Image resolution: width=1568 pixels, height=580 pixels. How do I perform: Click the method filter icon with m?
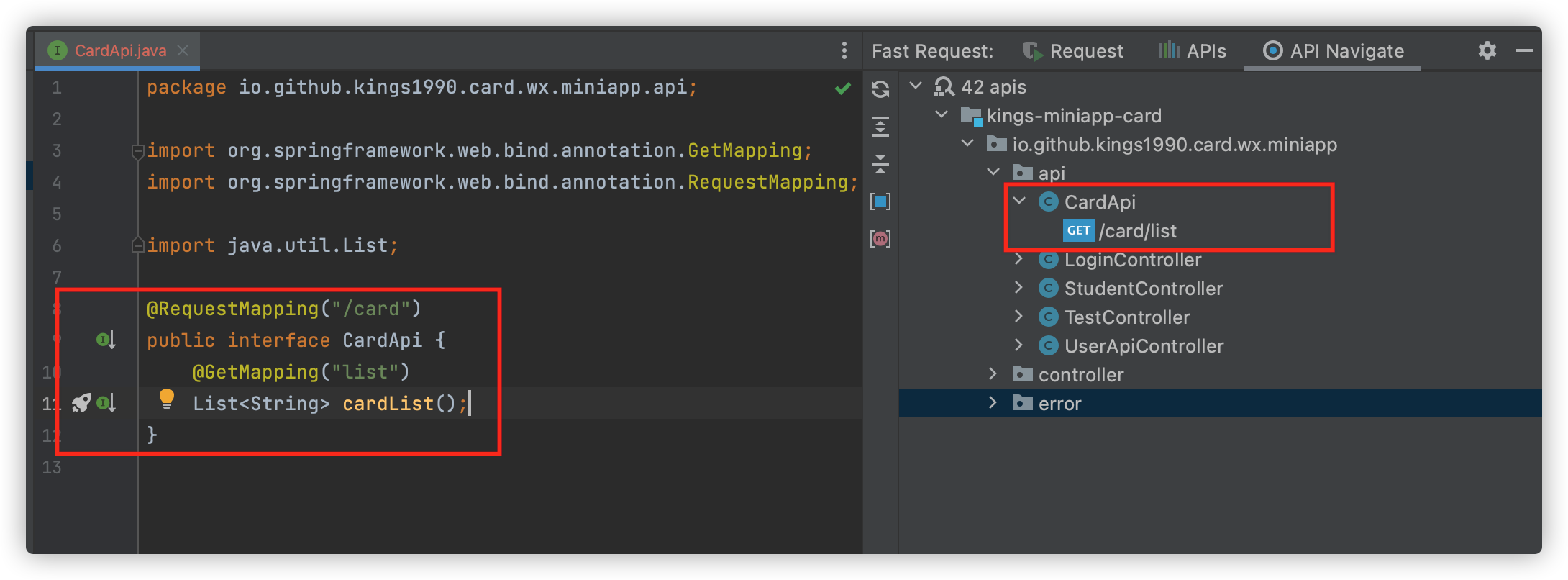tap(880, 239)
